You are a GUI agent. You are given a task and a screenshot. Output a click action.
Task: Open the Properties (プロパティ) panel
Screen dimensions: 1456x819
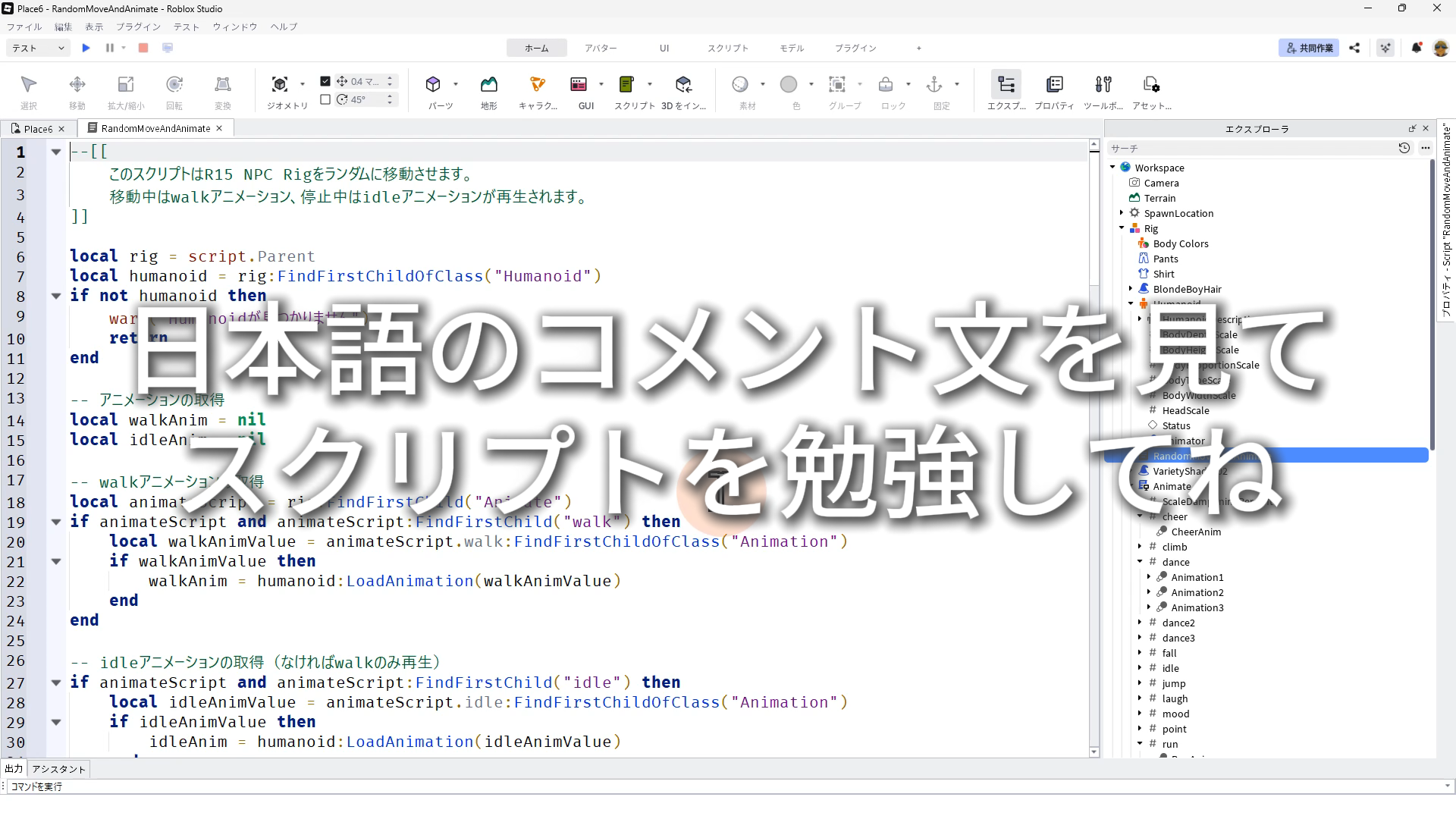pos(1054,84)
